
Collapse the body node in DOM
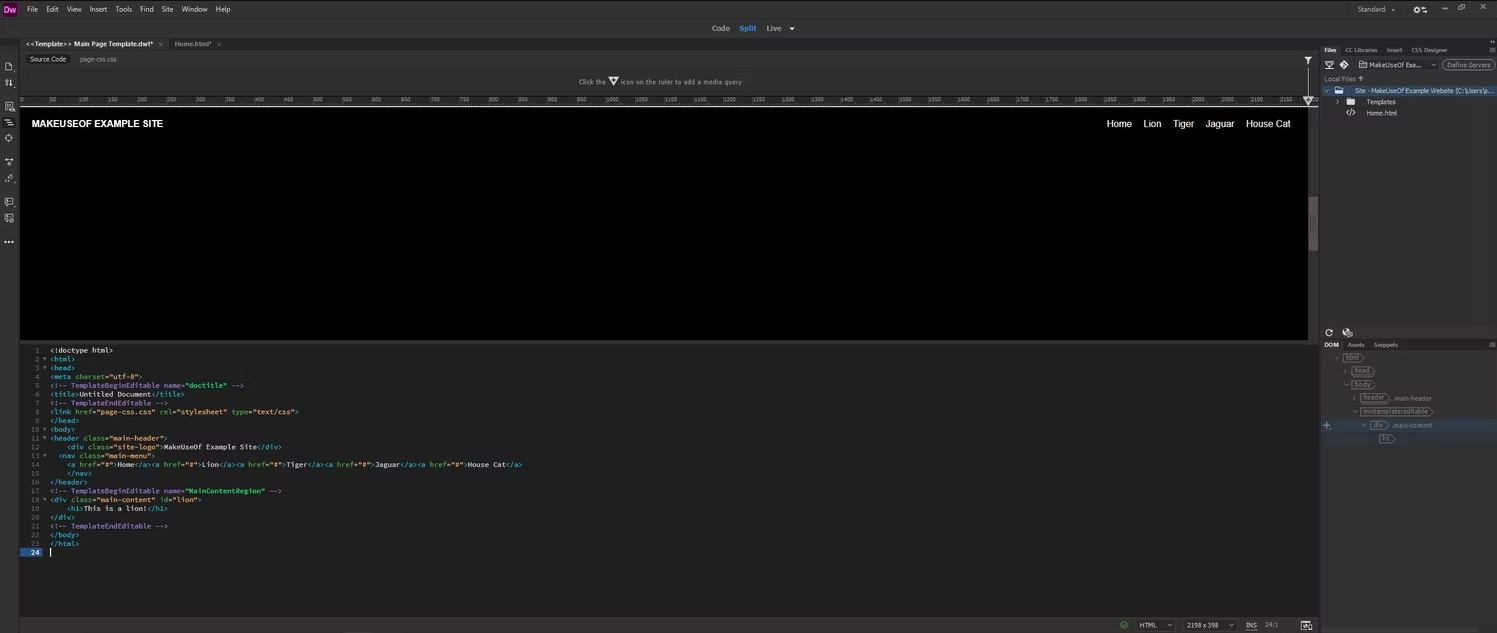pos(1346,384)
